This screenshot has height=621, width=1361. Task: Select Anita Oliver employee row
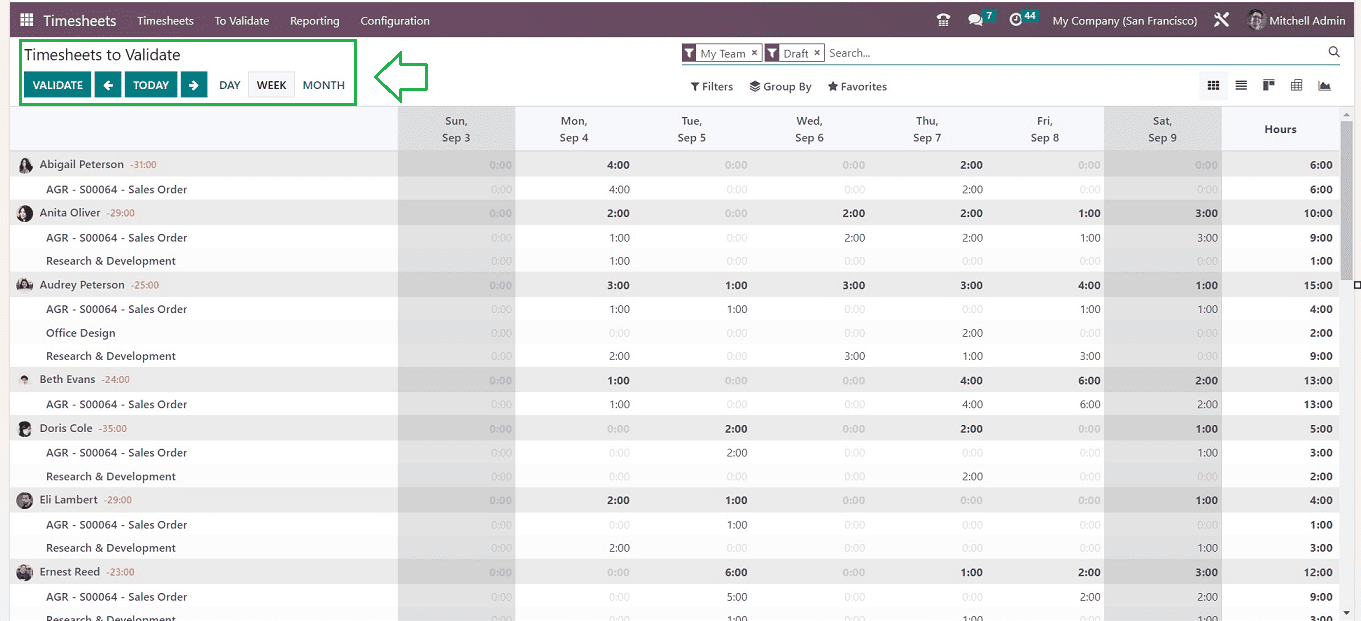click(675, 213)
